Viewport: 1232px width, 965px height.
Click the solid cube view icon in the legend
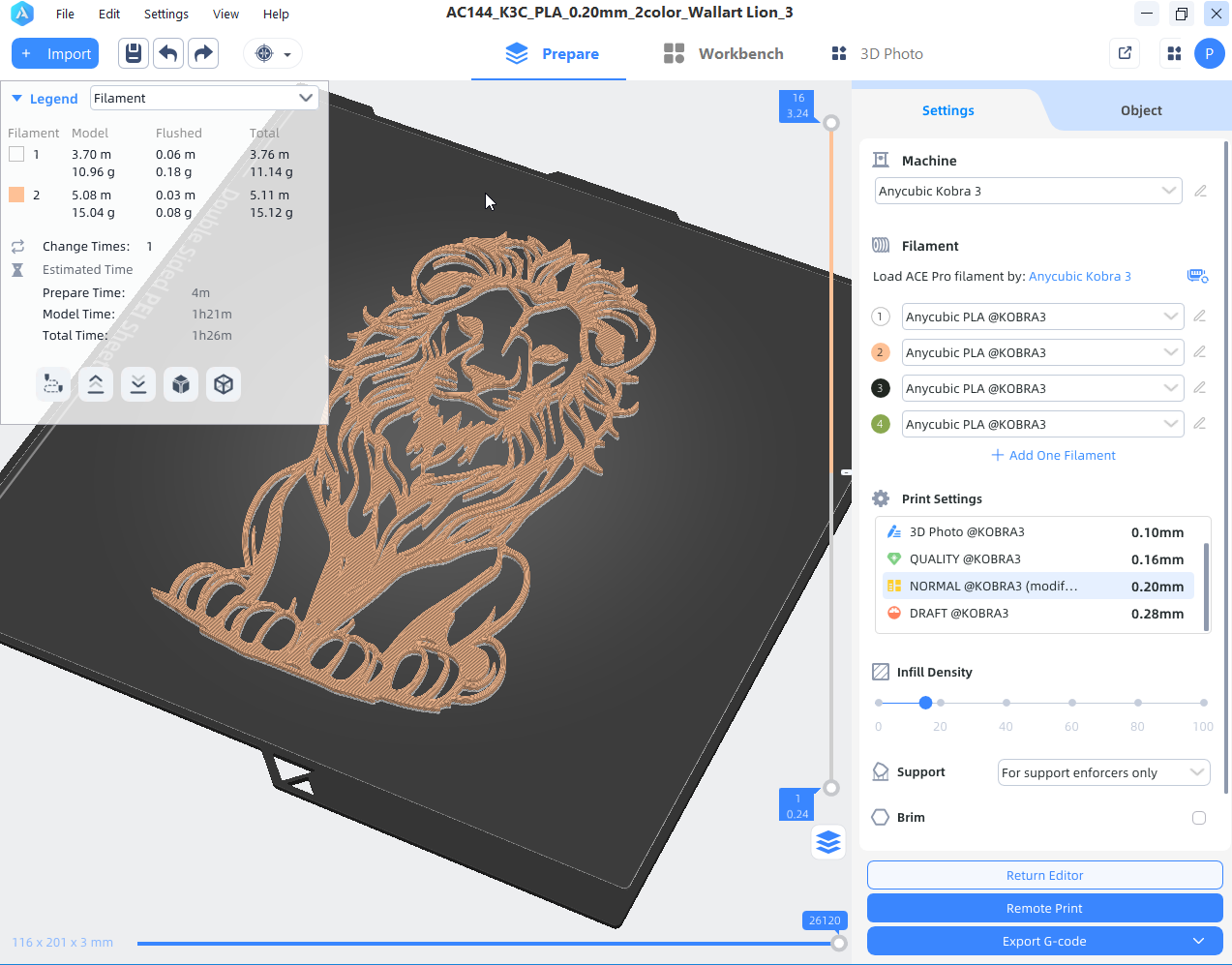[x=181, y=384]
